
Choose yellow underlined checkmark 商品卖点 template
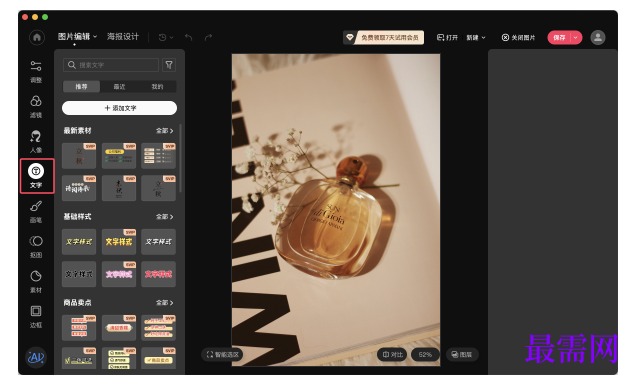pos(79,358)
